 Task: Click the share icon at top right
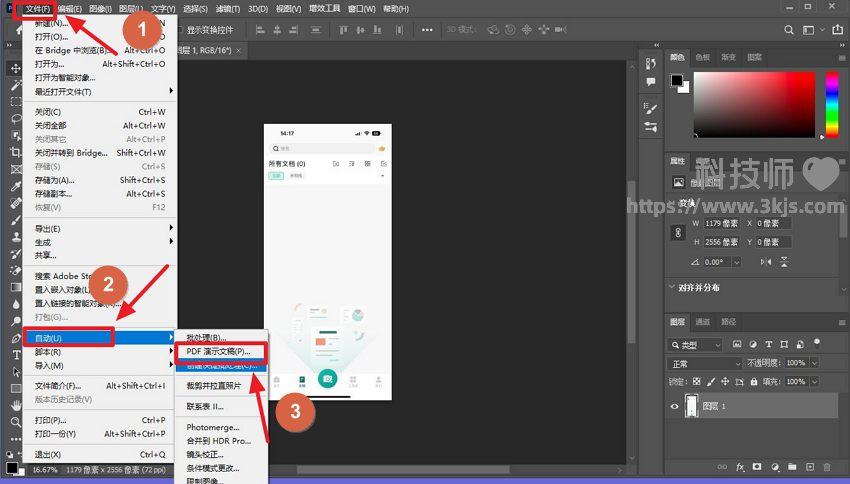pos(838,30)
